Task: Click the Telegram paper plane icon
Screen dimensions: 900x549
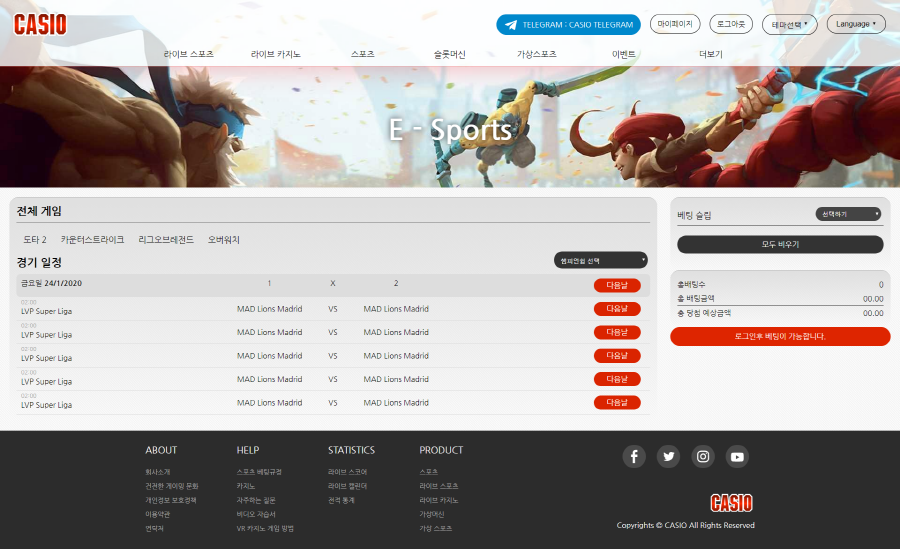Action: coord(511,25)
